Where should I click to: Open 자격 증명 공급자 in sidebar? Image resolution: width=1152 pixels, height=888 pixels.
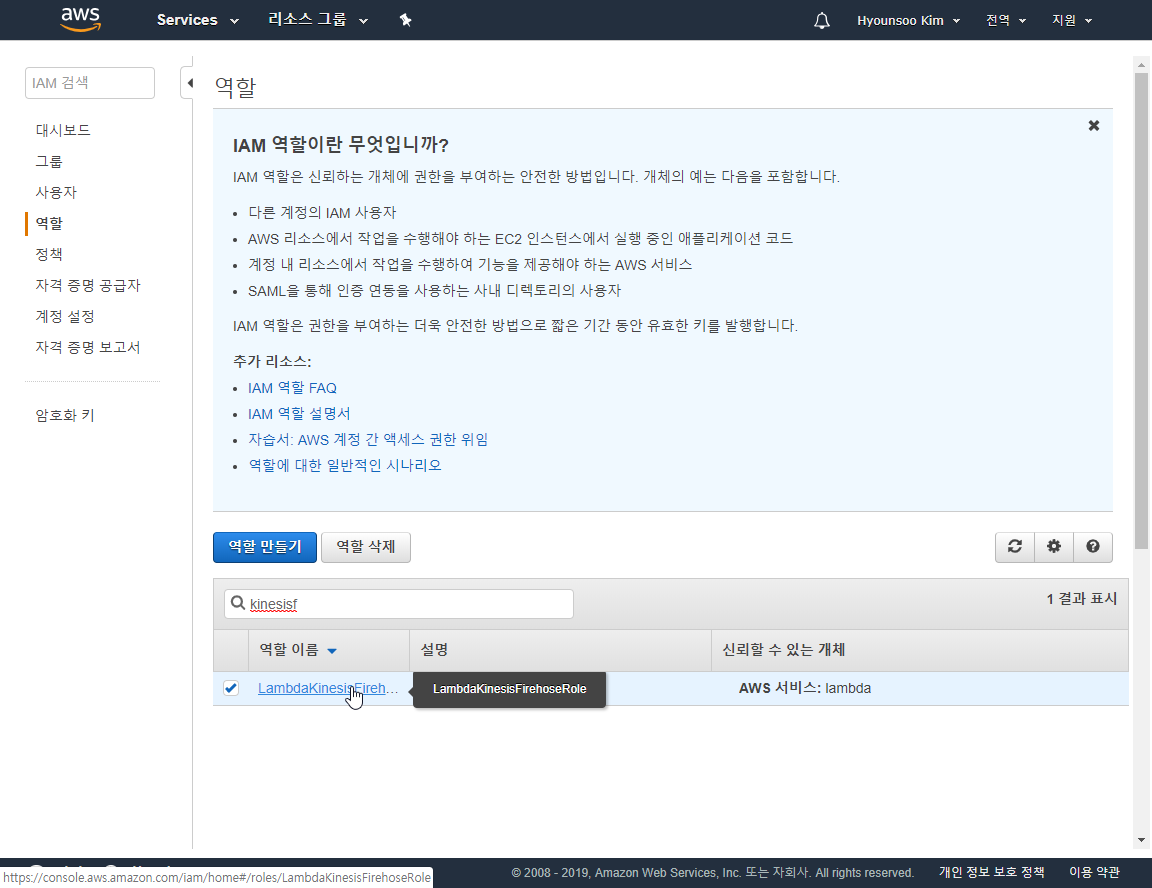(88, 285)
